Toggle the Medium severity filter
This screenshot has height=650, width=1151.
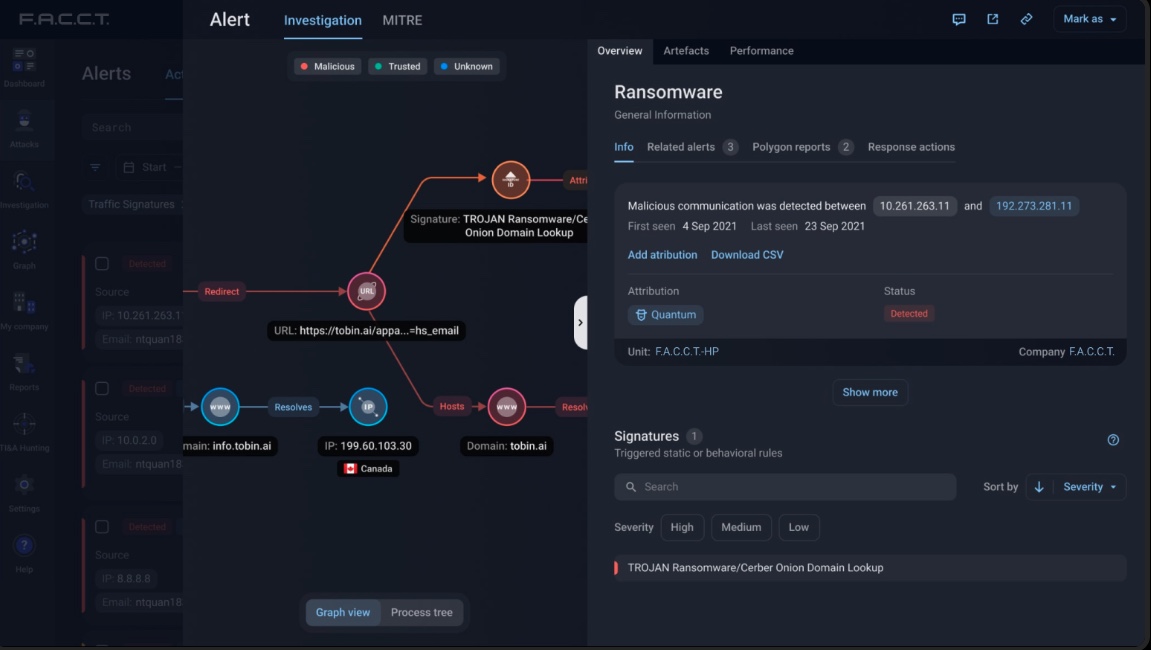point(741,527)
